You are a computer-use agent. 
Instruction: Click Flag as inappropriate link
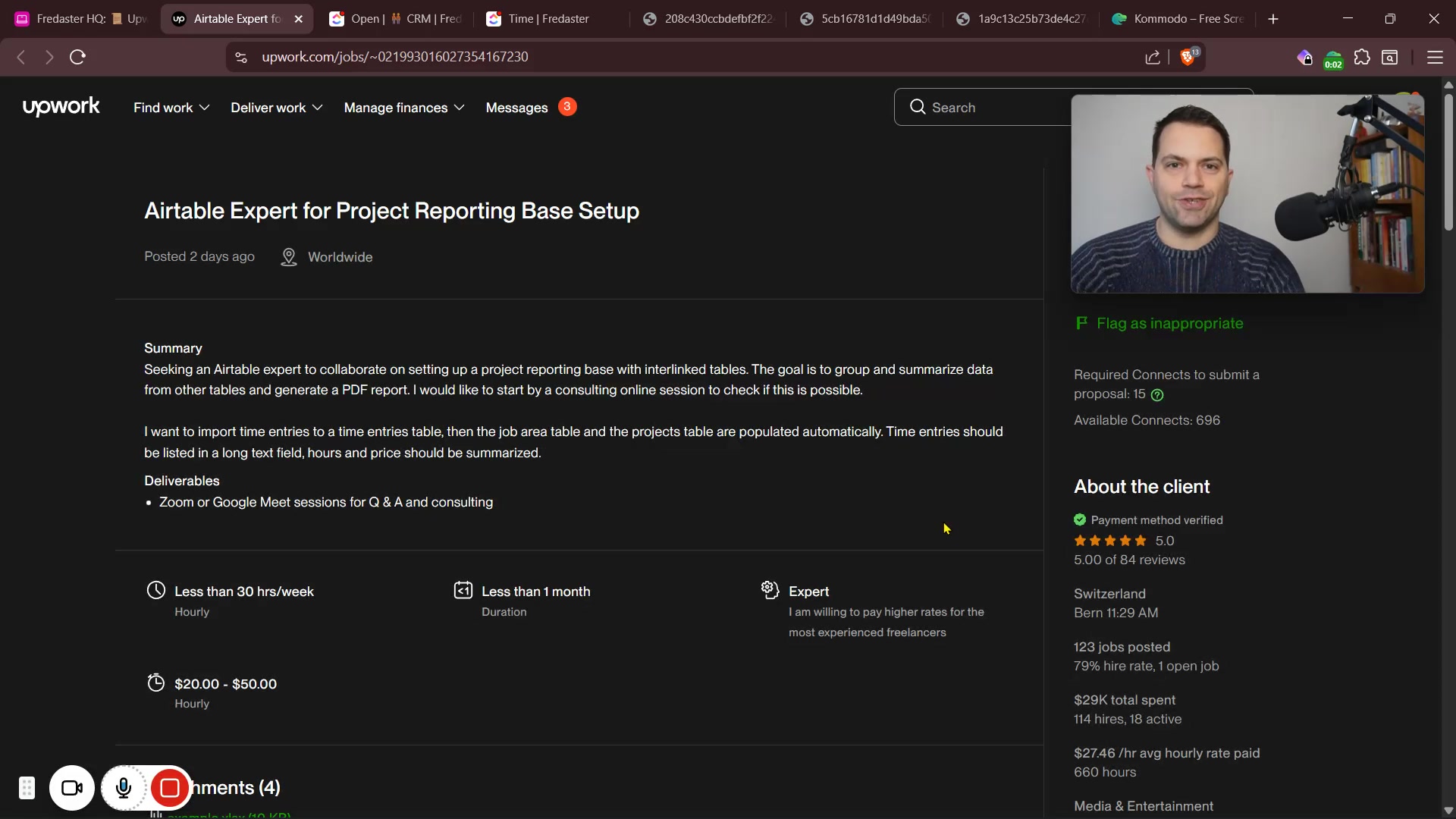coord(1169,324)
